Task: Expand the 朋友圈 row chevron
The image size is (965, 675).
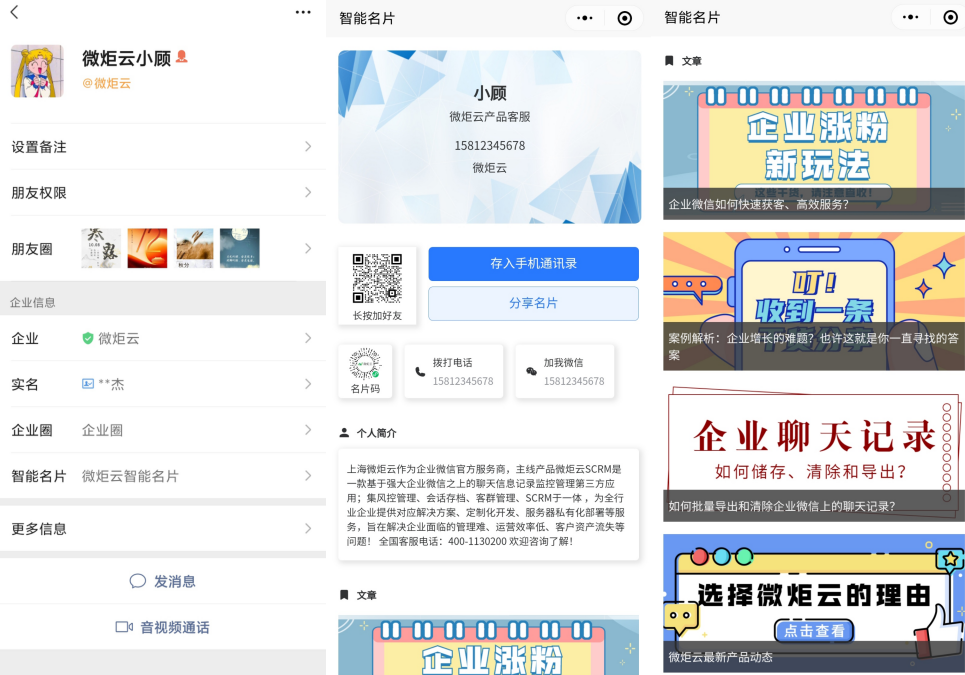Action: 308,249
